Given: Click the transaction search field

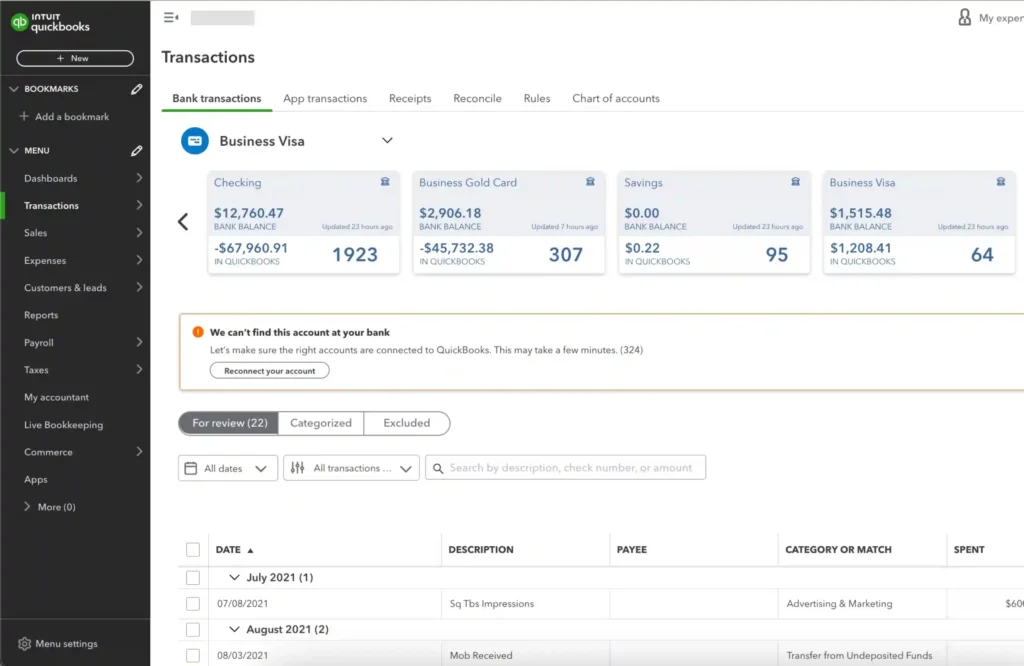Looking at the screenshot, I should pyautogui.click(x=566, y=468).
